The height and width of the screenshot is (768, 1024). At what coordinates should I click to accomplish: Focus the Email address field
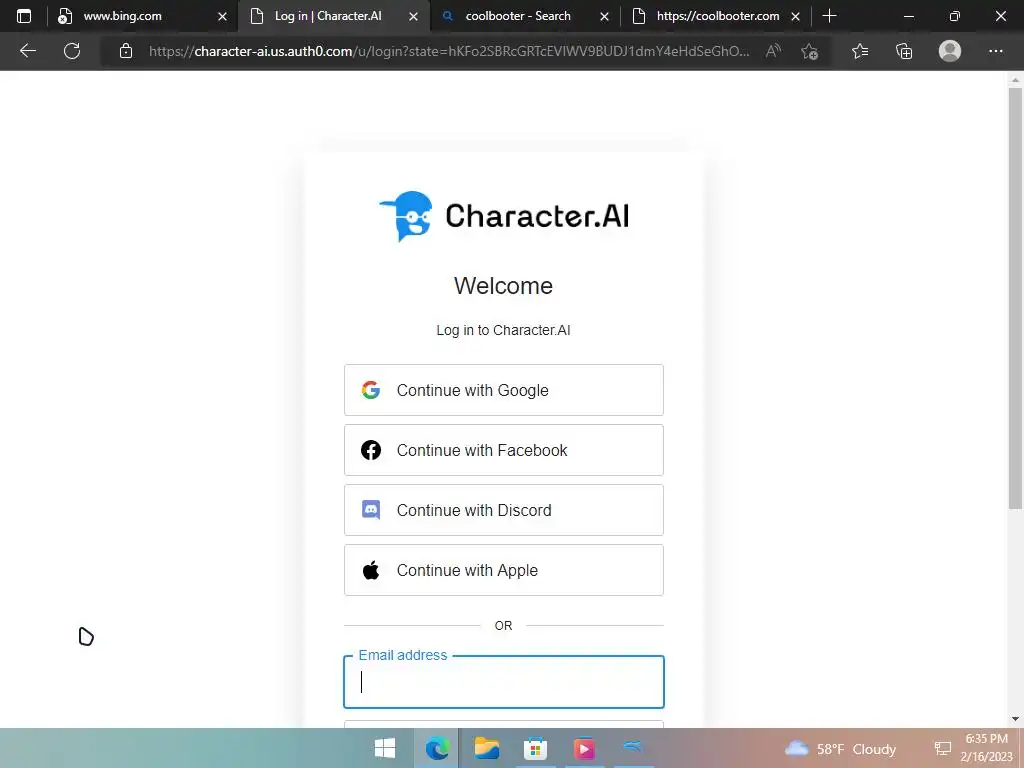pyautogui.click(x=504, y=682)
